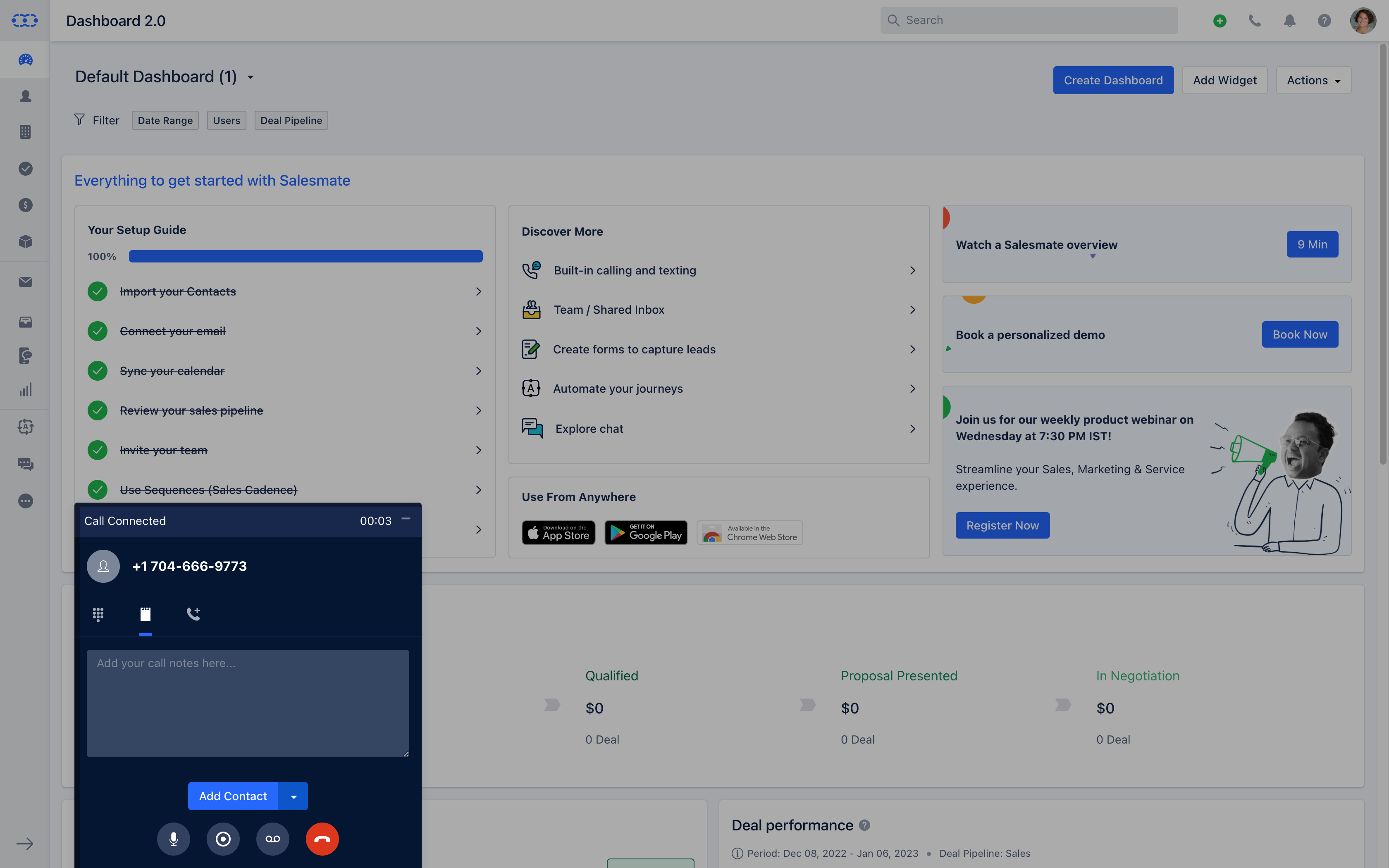1389x868 pixels.
Task: Open Users filter
Action: click(x=227, y=121)
